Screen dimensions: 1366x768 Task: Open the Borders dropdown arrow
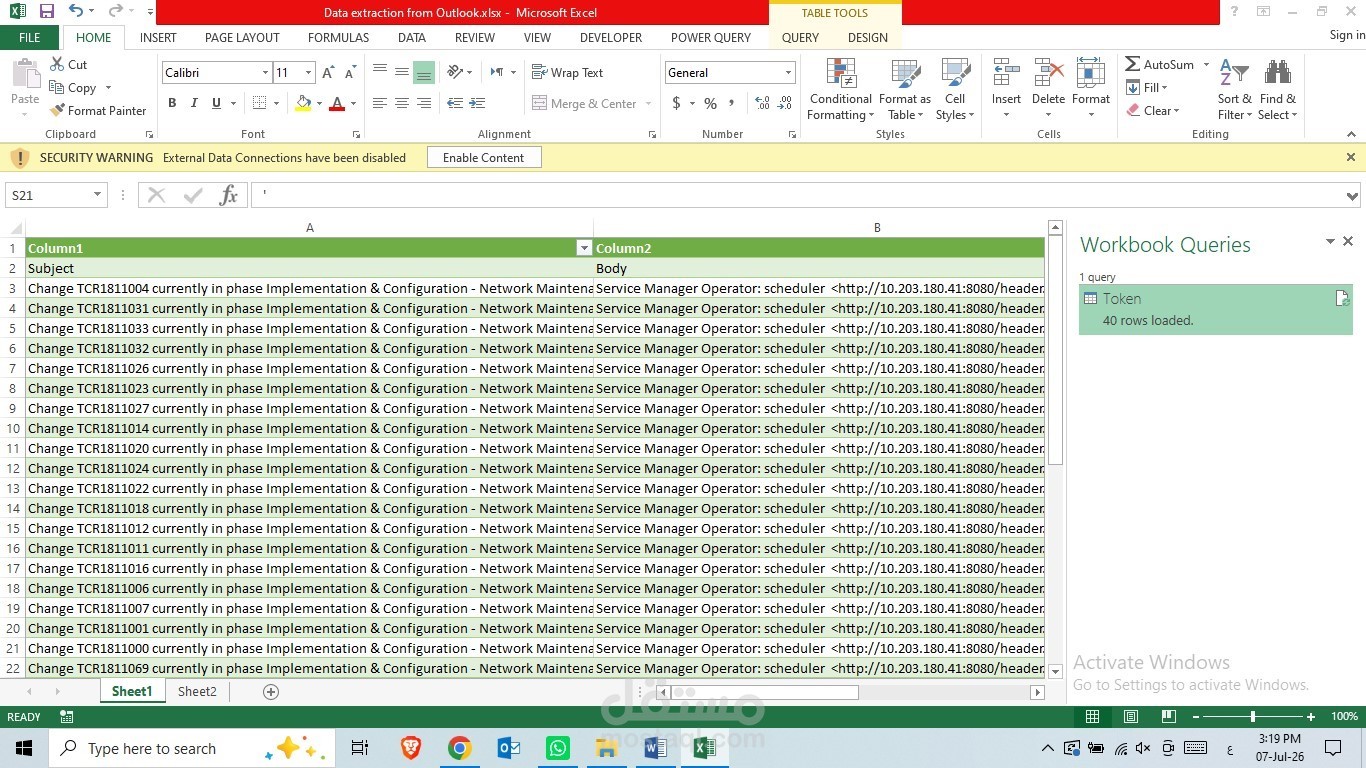275,103
